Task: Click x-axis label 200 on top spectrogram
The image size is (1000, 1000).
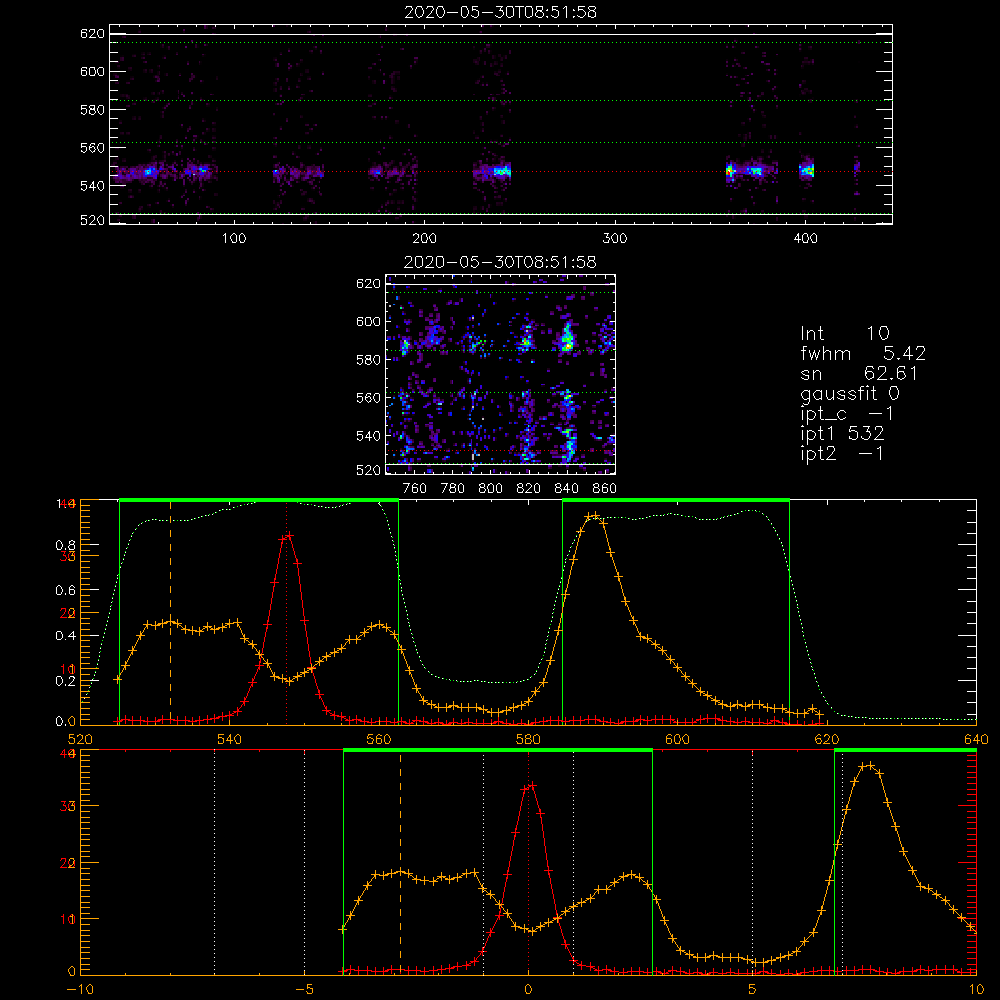Action: (424, 239)
